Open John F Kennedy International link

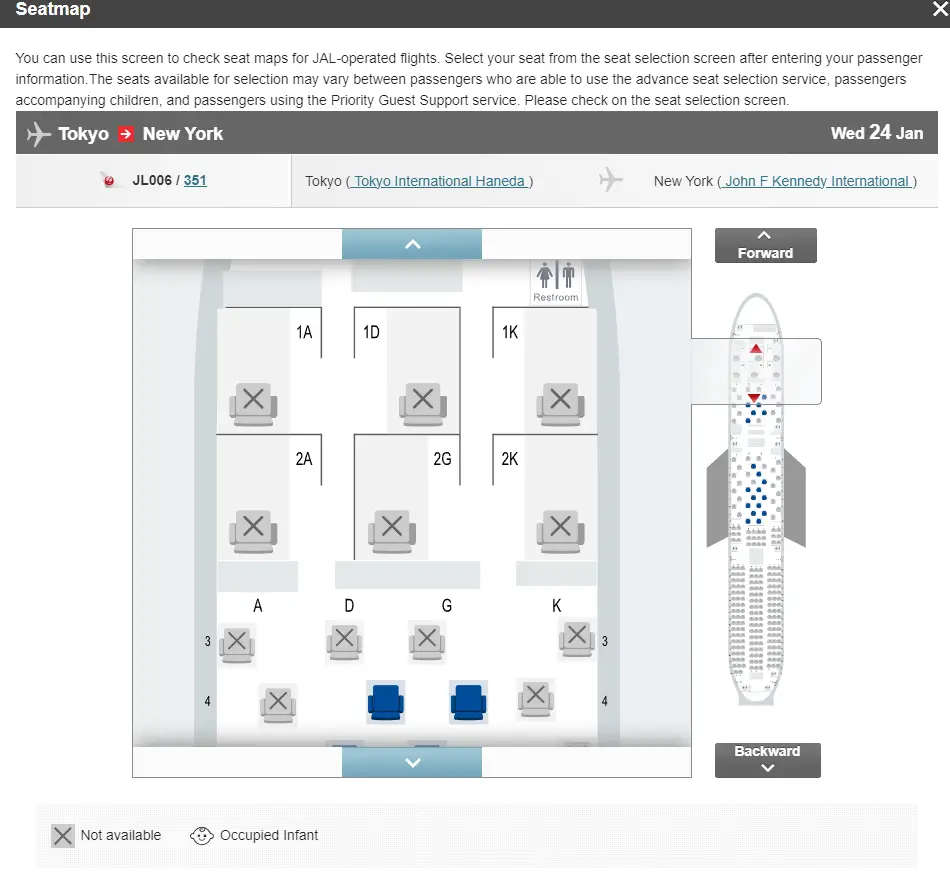pos(817,181)
